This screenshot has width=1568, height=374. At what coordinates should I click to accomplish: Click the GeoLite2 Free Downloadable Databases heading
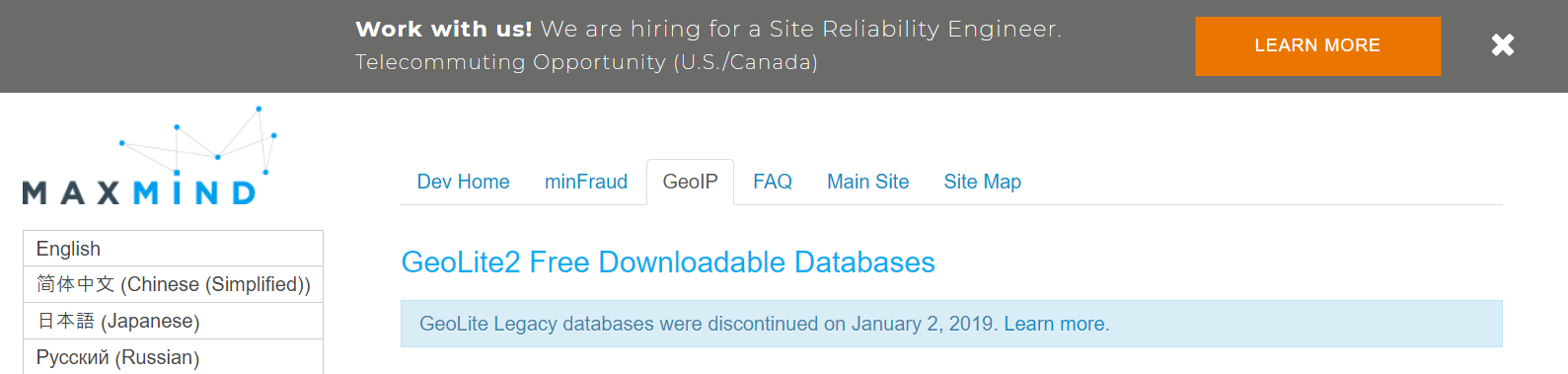(x=668, y=262)
